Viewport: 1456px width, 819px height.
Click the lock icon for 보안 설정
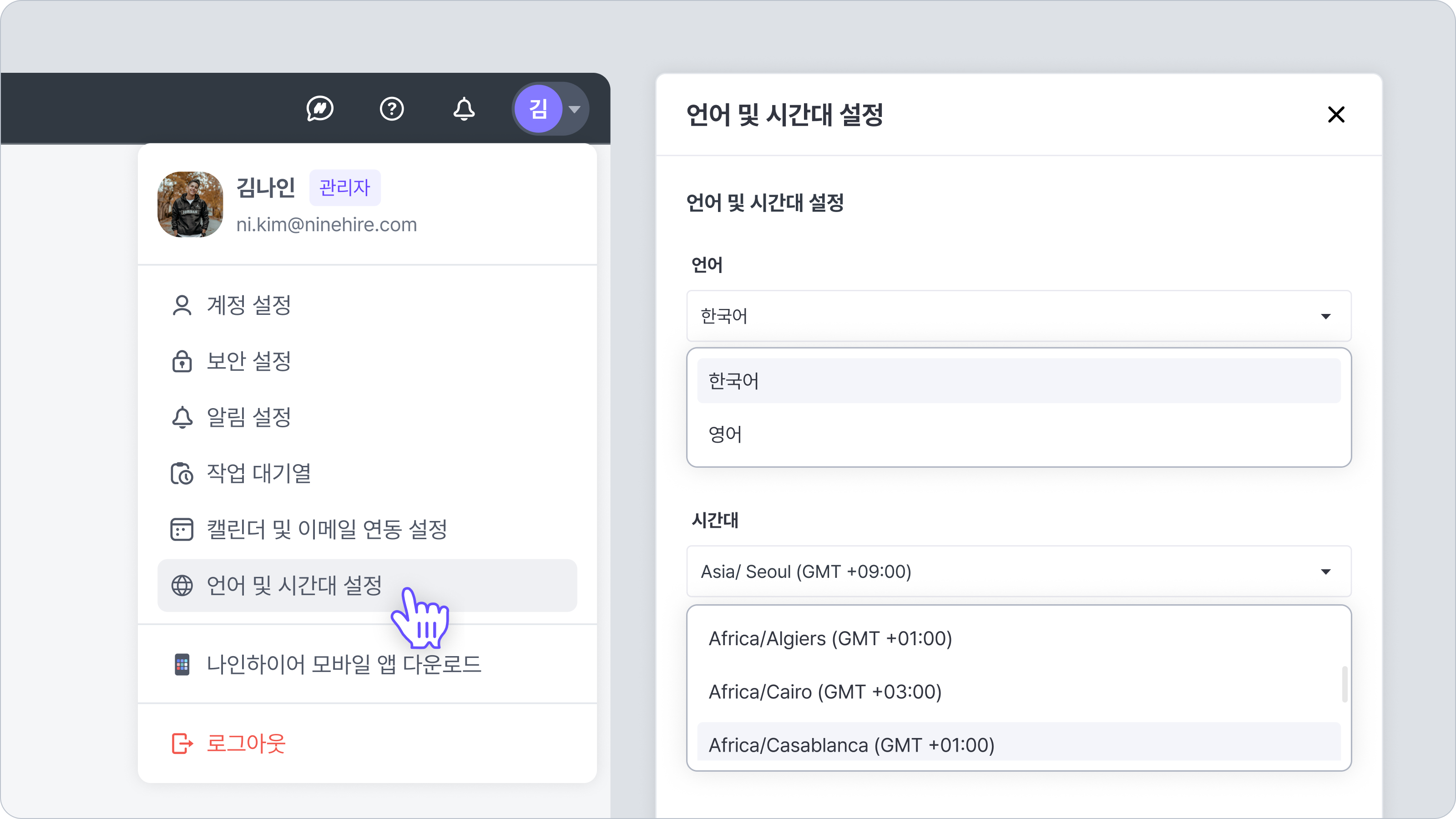(x=182, y=361)
